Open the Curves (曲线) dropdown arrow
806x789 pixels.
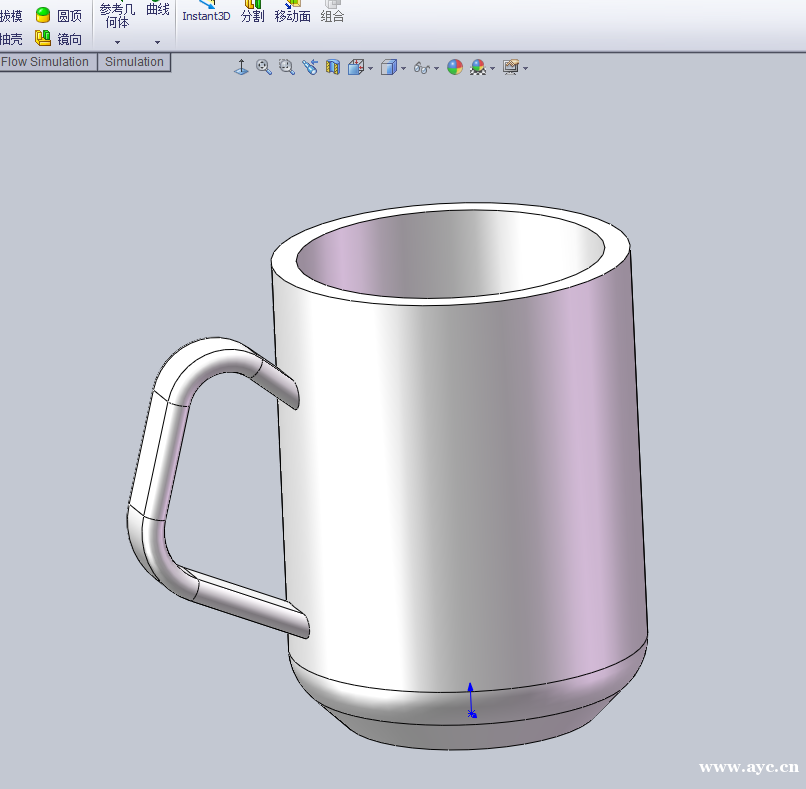[157, 42]
